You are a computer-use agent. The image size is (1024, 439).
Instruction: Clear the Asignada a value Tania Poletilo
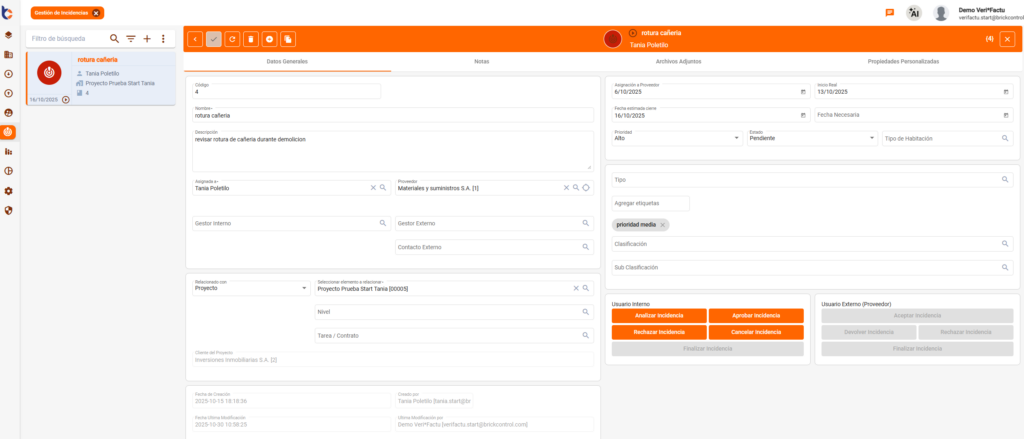(x=373, y=188)
